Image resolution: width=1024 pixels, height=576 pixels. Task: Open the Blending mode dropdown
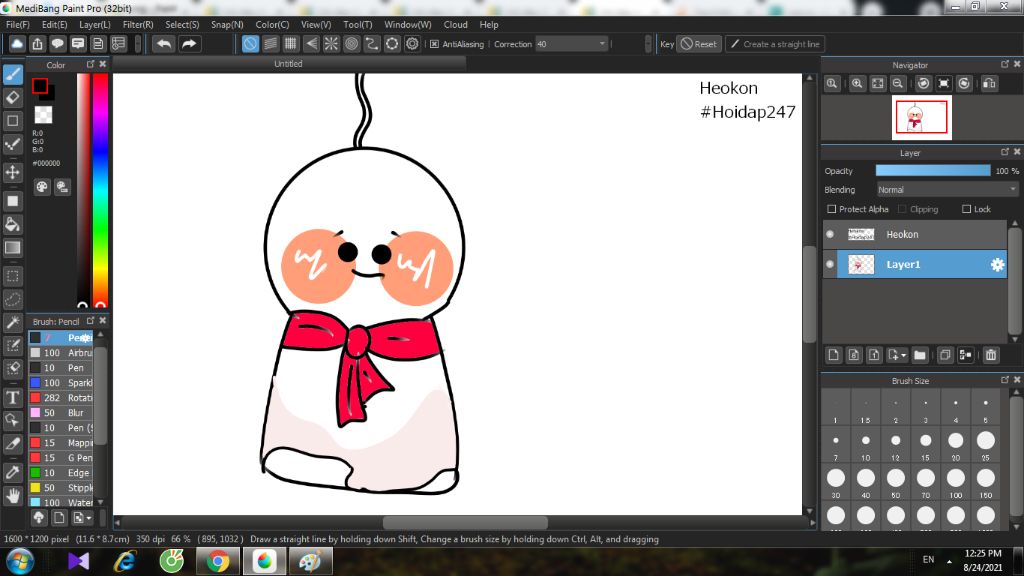click(x=947, y=189)
